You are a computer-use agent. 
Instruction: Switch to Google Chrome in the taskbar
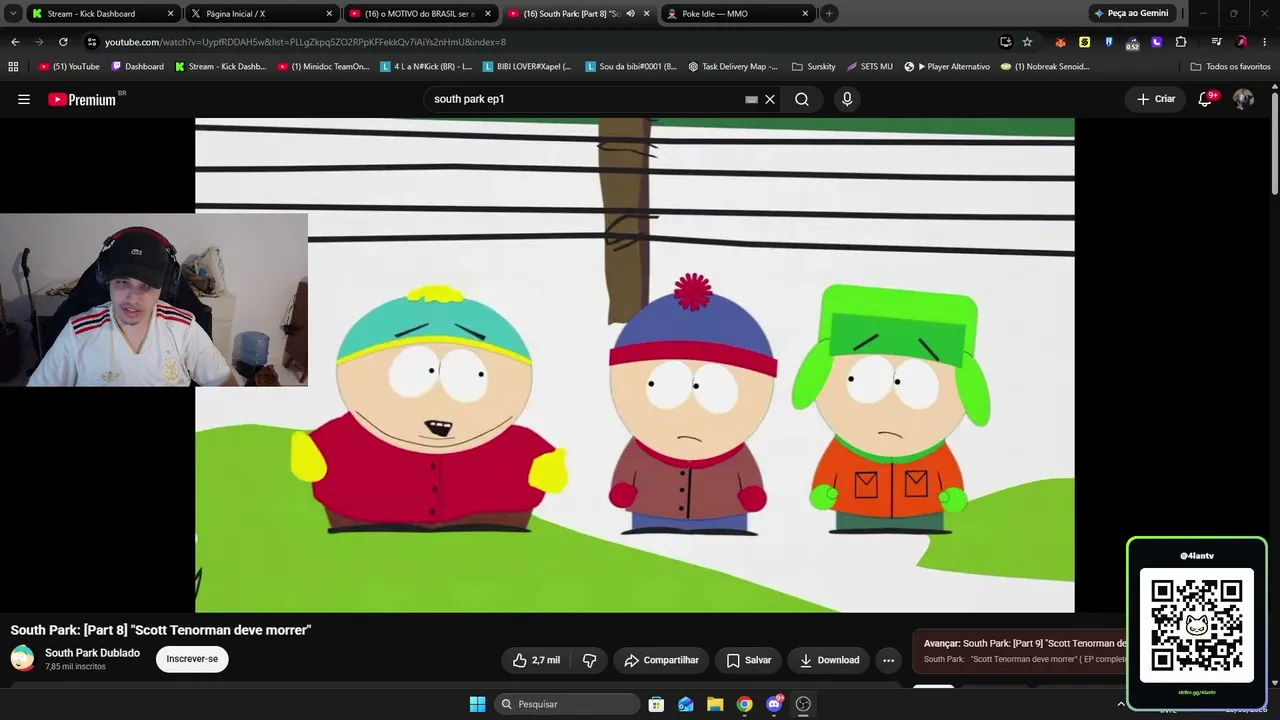[744, 704]
